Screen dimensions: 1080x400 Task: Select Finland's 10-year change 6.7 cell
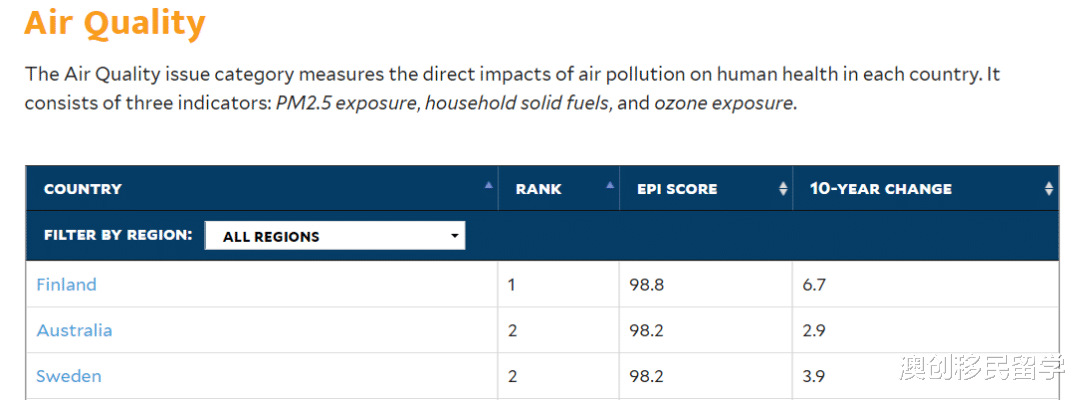click(x=814, y=284)
